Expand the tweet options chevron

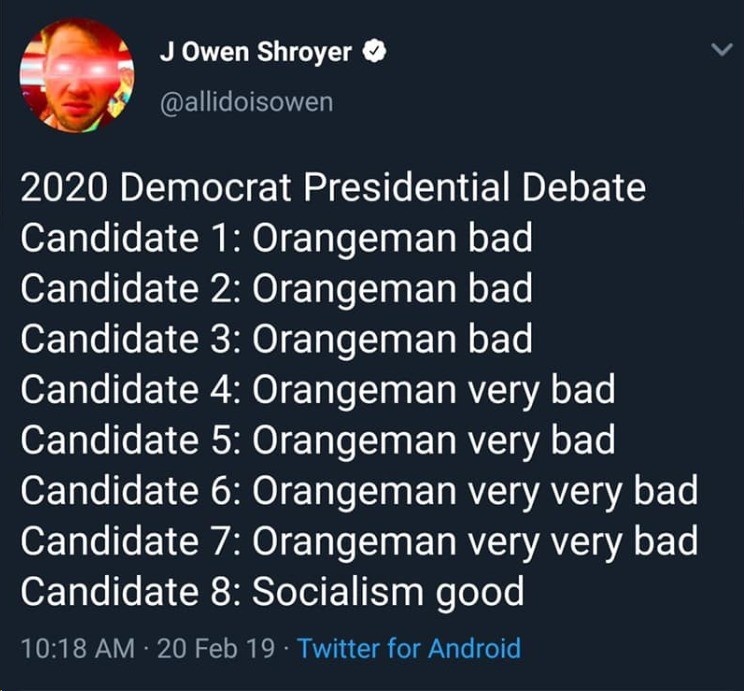pyautogui.click(x=723, y=49)
